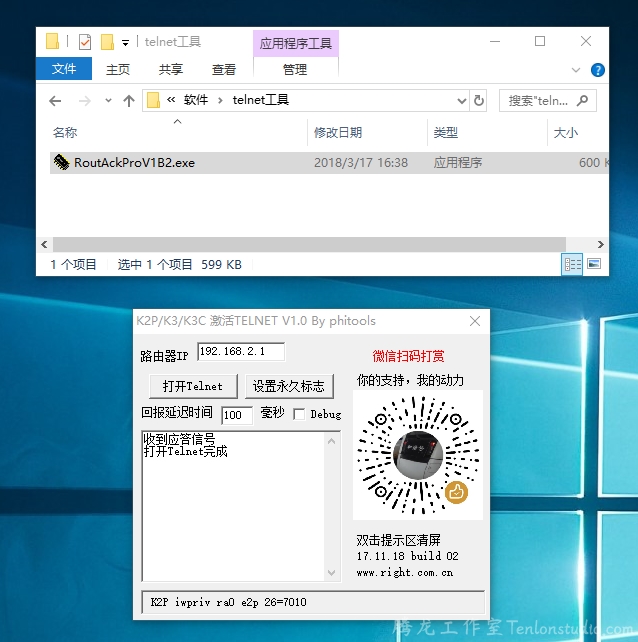This screenshot has height=642, width=638.
Task: Go back using the back arrow
Action: click(x=55, y=101)
